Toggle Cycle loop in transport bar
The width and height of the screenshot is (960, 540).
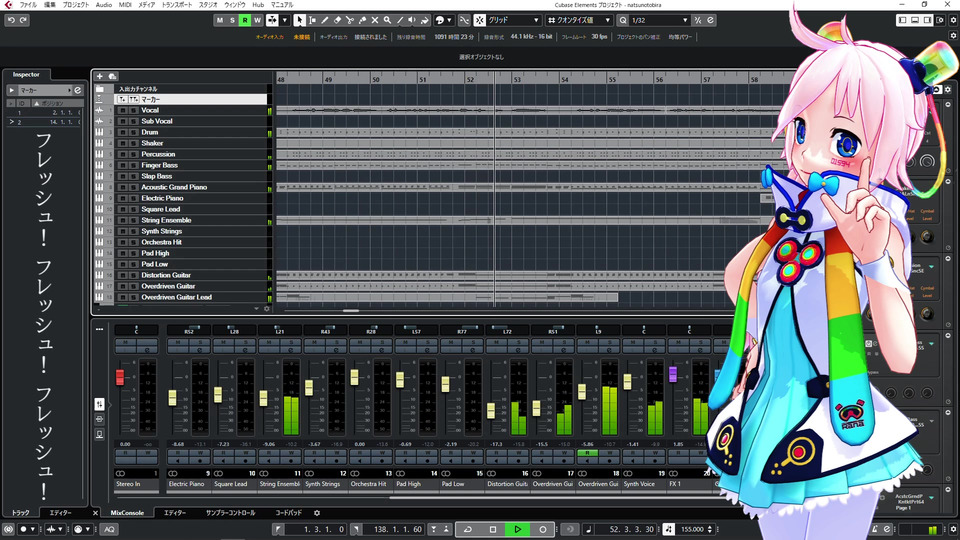(x=468, y=529)
